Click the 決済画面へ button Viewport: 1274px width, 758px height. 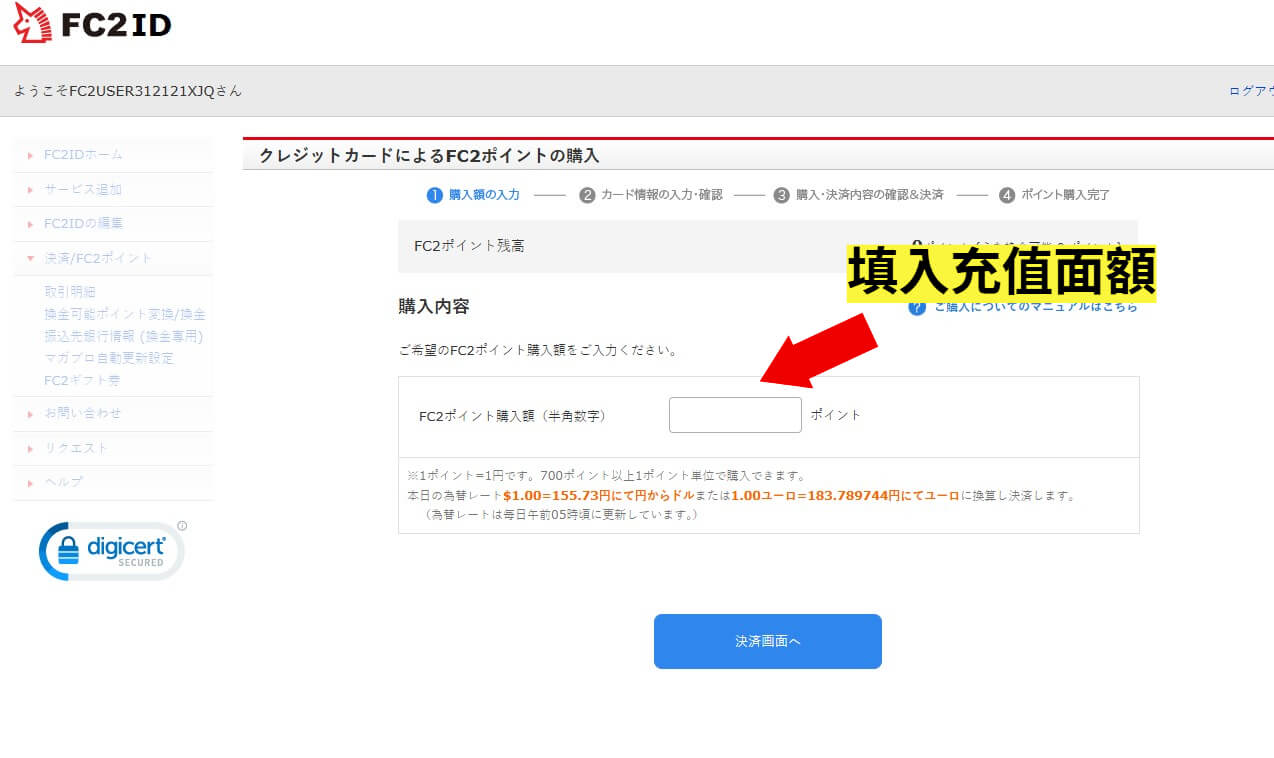tap(767, 642)
